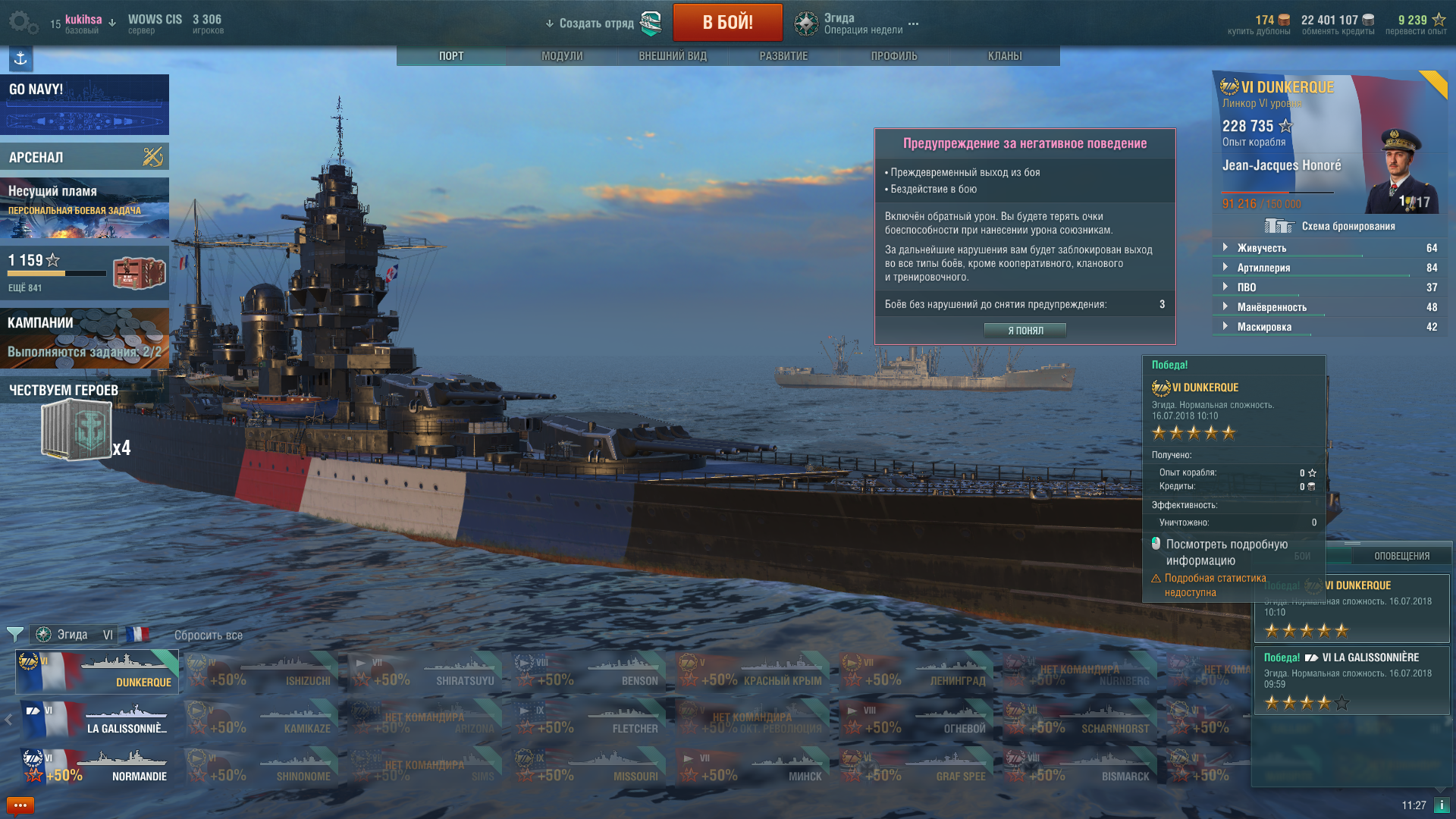Viewport: 1456px width, 819px height.
Task: Open the x4 container crate
Action: [77, 430]
